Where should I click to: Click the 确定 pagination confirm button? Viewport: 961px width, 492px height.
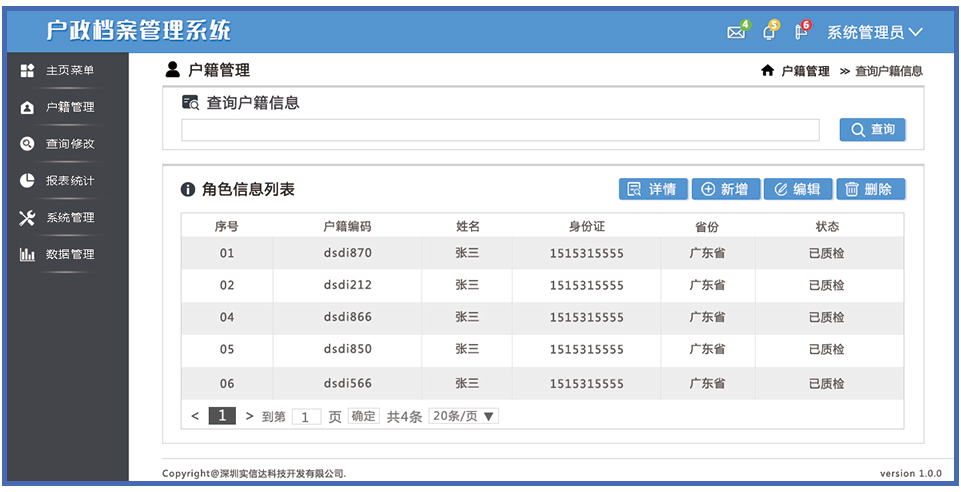click(363, 416)
